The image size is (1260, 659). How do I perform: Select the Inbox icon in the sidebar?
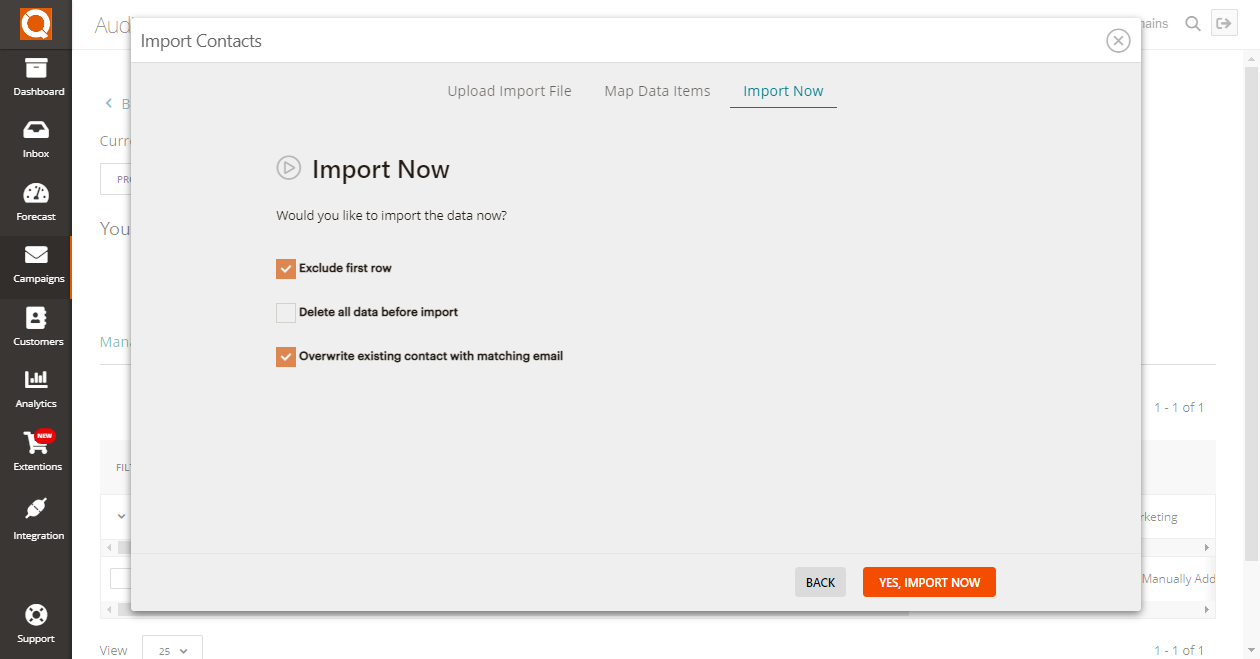(x=36, y=139)
